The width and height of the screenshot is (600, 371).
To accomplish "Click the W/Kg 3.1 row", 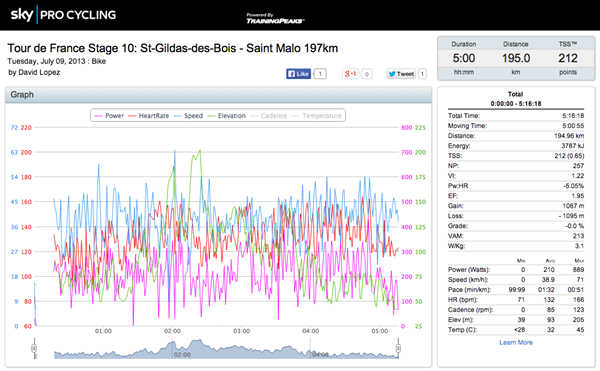I will pos(516,246).
